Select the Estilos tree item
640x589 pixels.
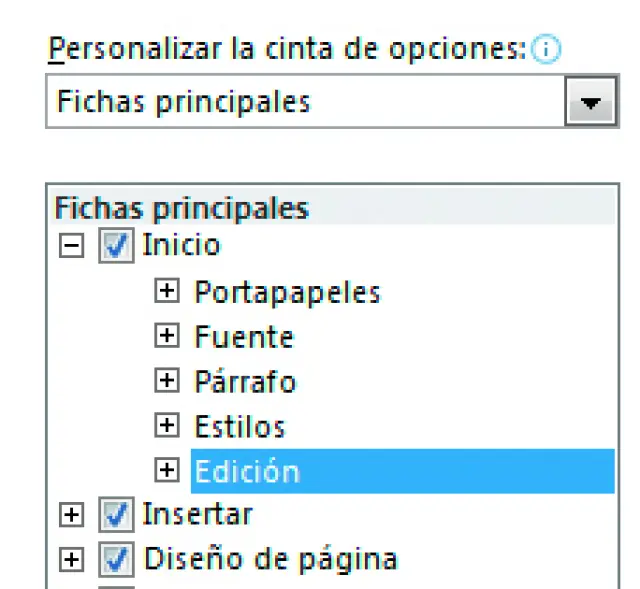coord(240,426)
